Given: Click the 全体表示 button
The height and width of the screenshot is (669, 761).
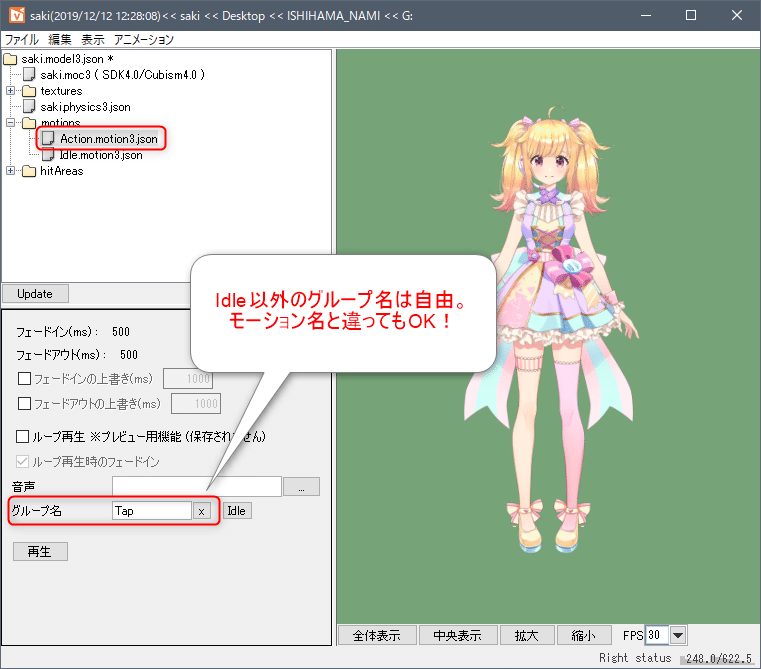Looking at the screenshot, I should 377,635.
